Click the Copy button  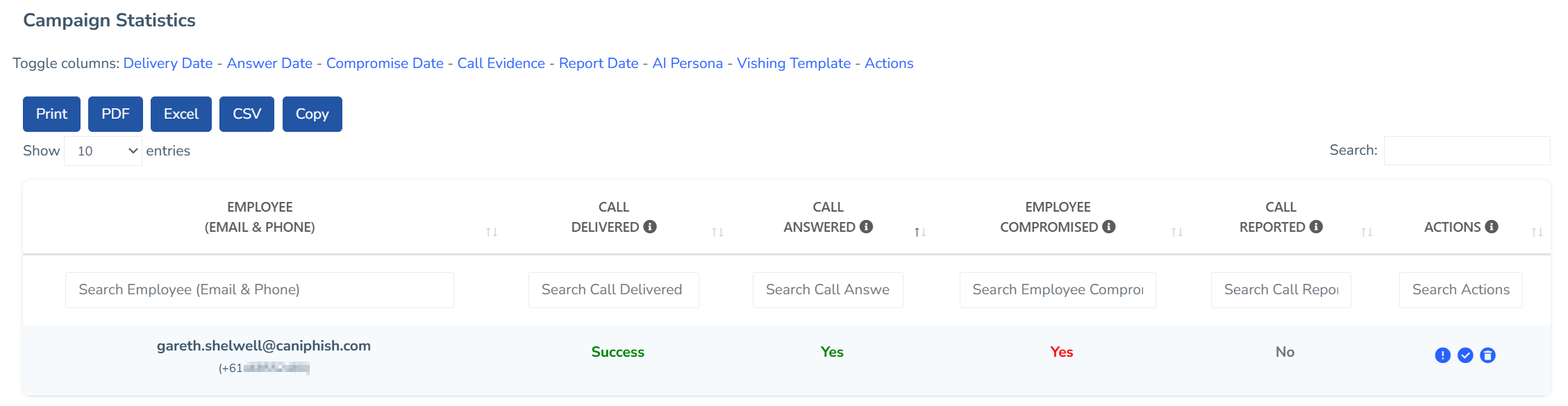tap(312, 114)
